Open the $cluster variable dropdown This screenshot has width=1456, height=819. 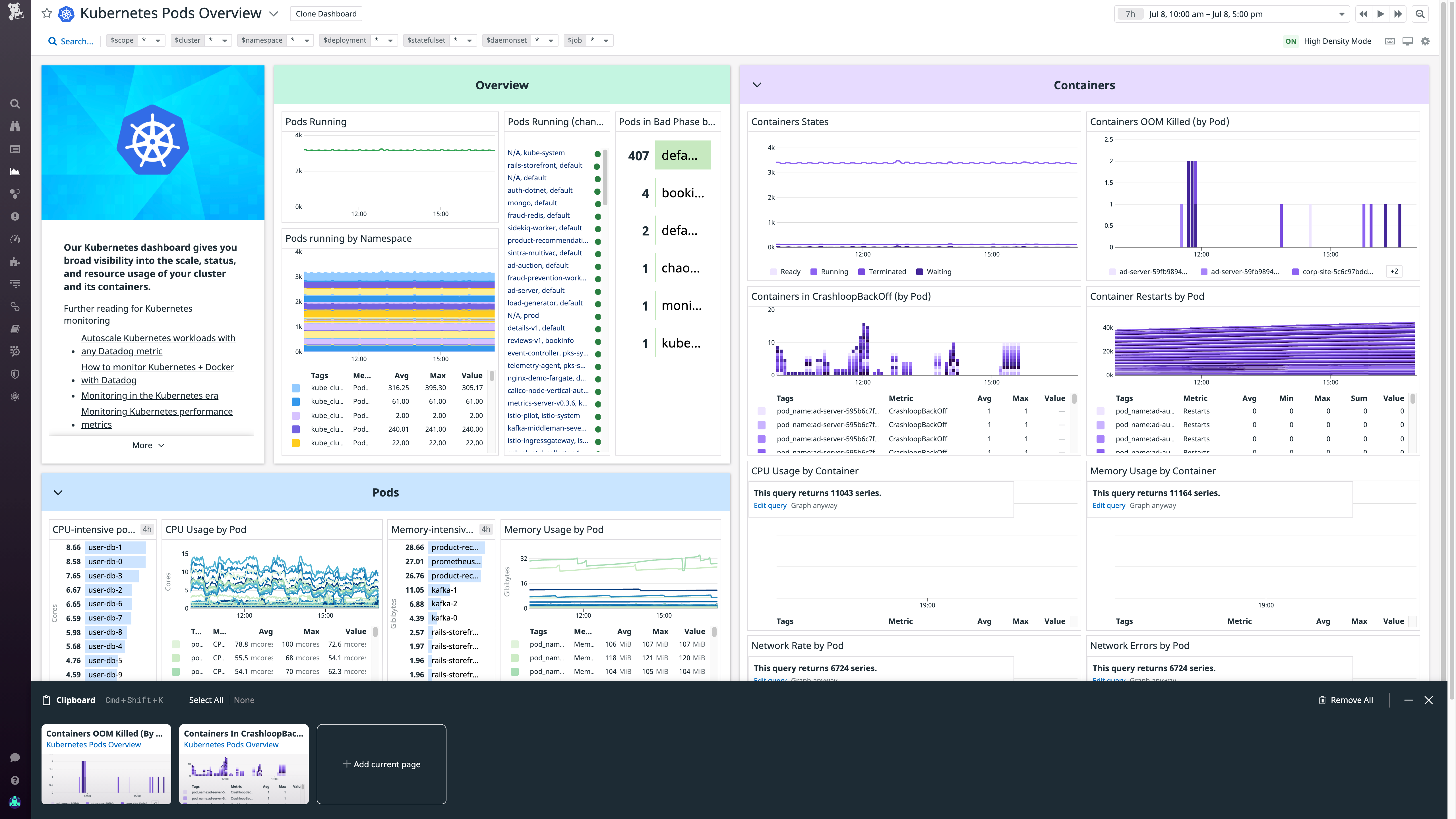coord(224,40)
